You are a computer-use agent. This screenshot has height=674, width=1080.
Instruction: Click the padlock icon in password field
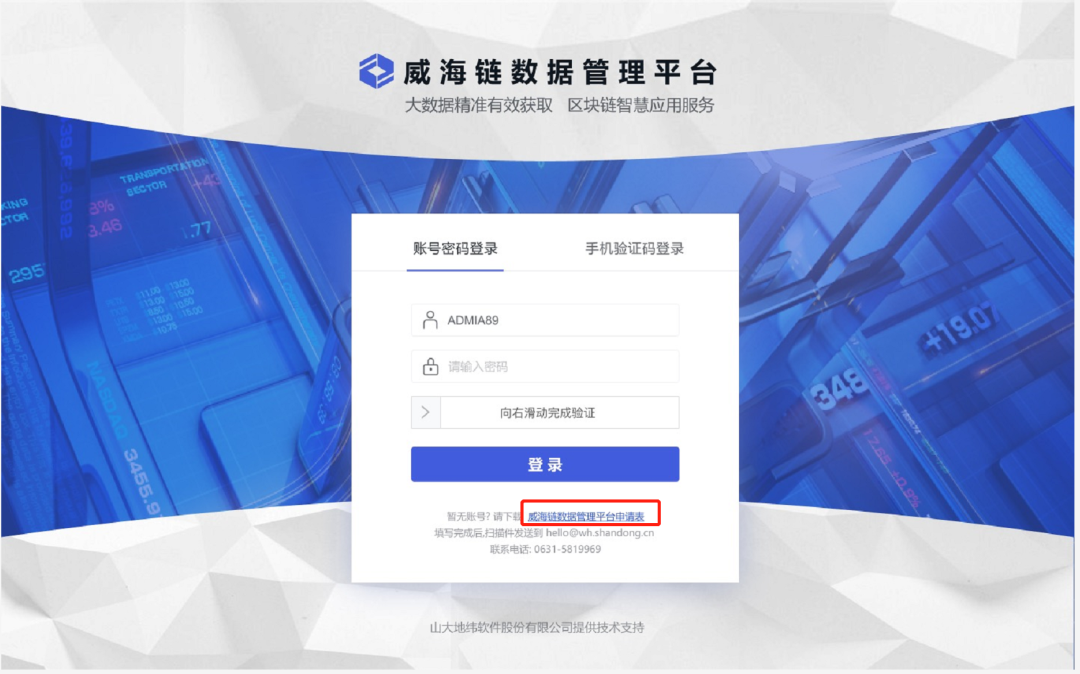pyautogui.click(x=430, y=366)
